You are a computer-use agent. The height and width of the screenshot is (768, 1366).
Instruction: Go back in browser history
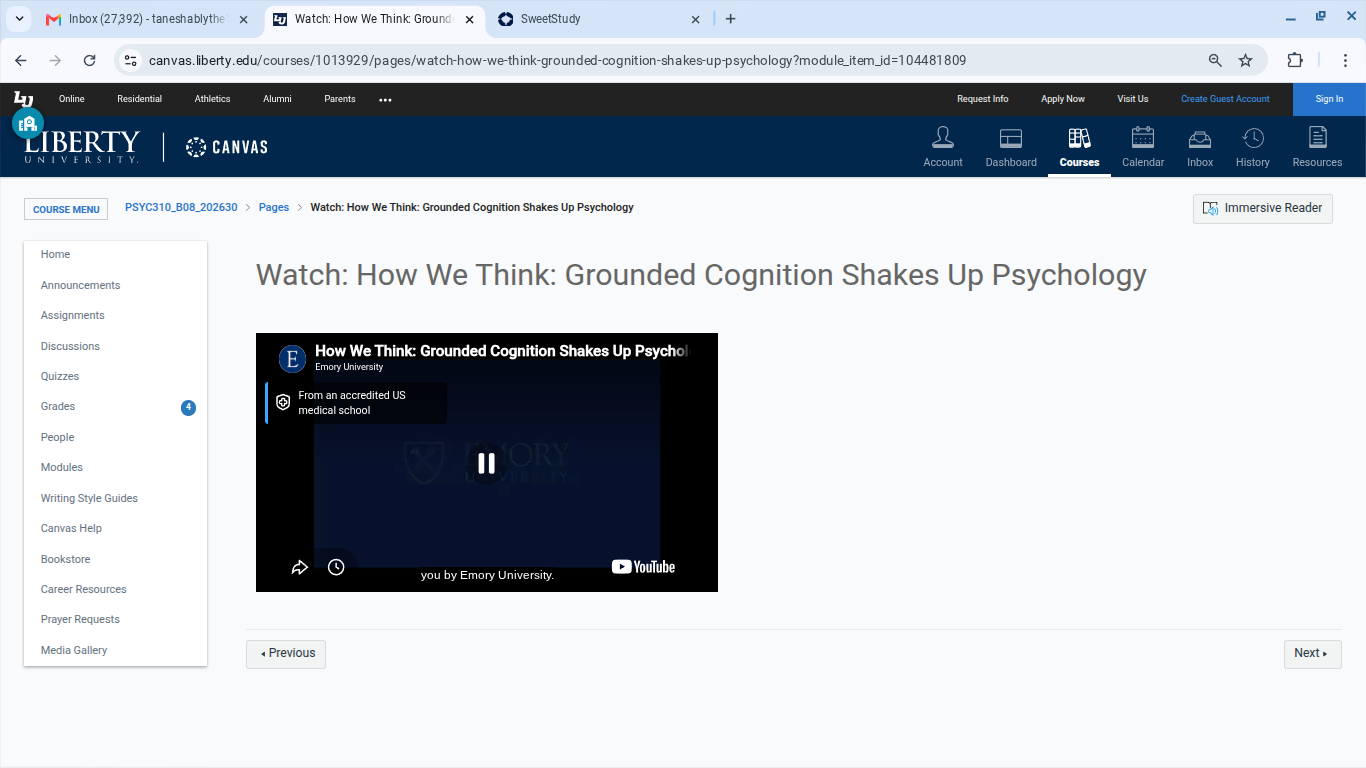21,60
